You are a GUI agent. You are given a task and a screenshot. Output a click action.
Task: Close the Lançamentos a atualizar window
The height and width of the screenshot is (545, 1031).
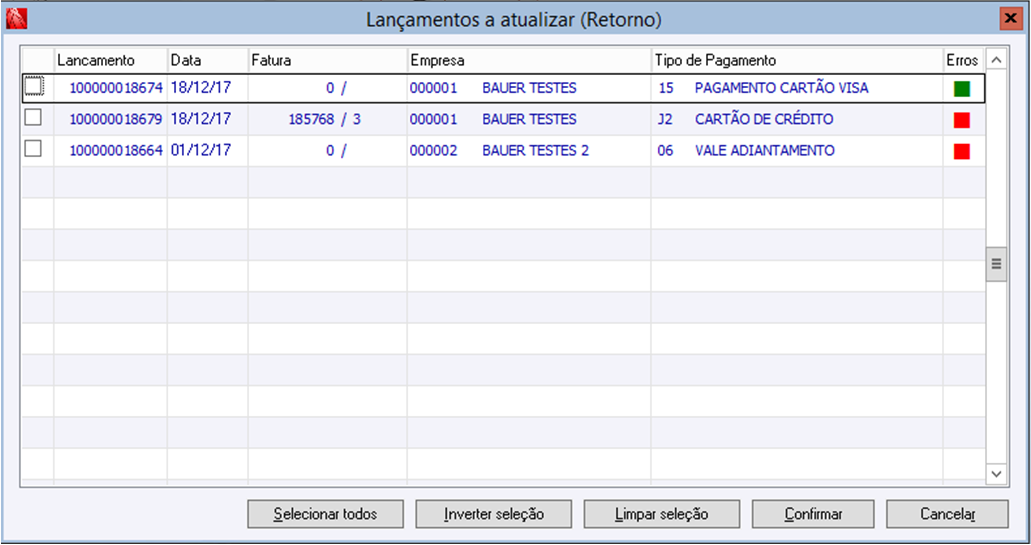[x=1009, y=19]
